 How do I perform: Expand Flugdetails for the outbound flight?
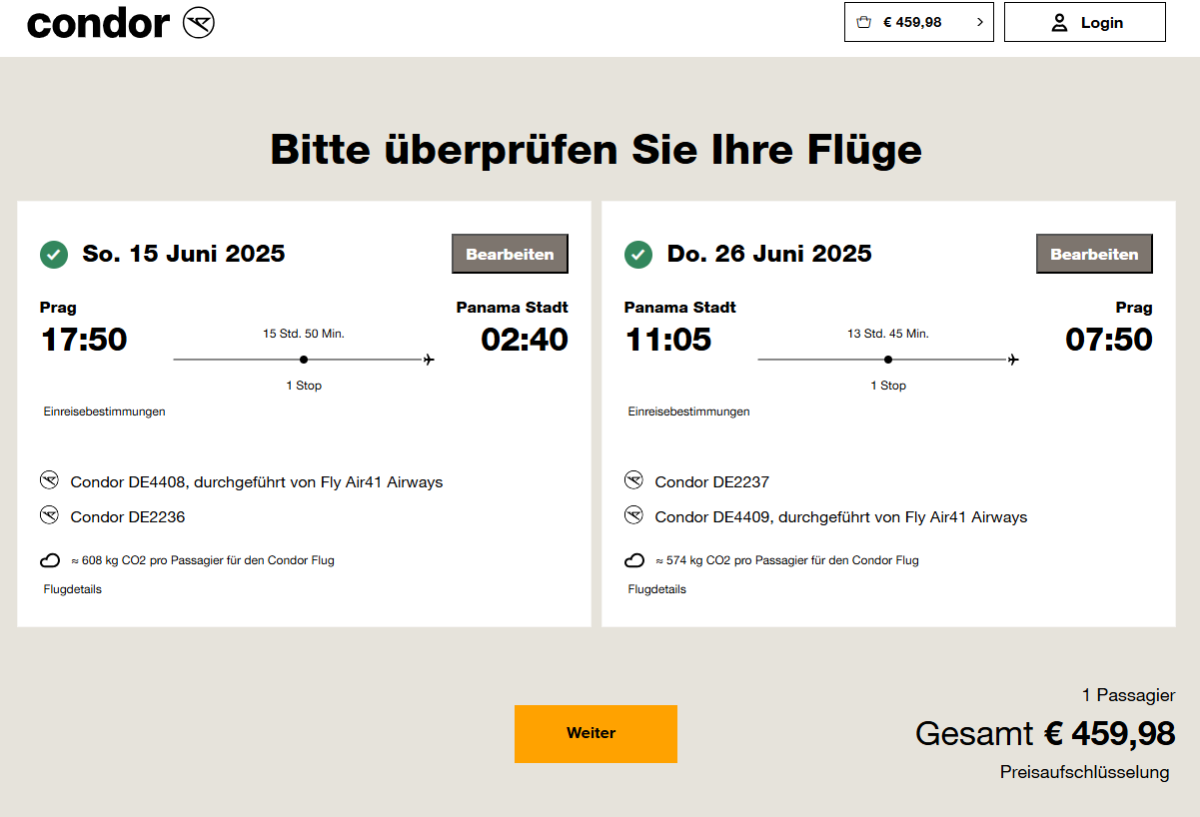point(72,590)
